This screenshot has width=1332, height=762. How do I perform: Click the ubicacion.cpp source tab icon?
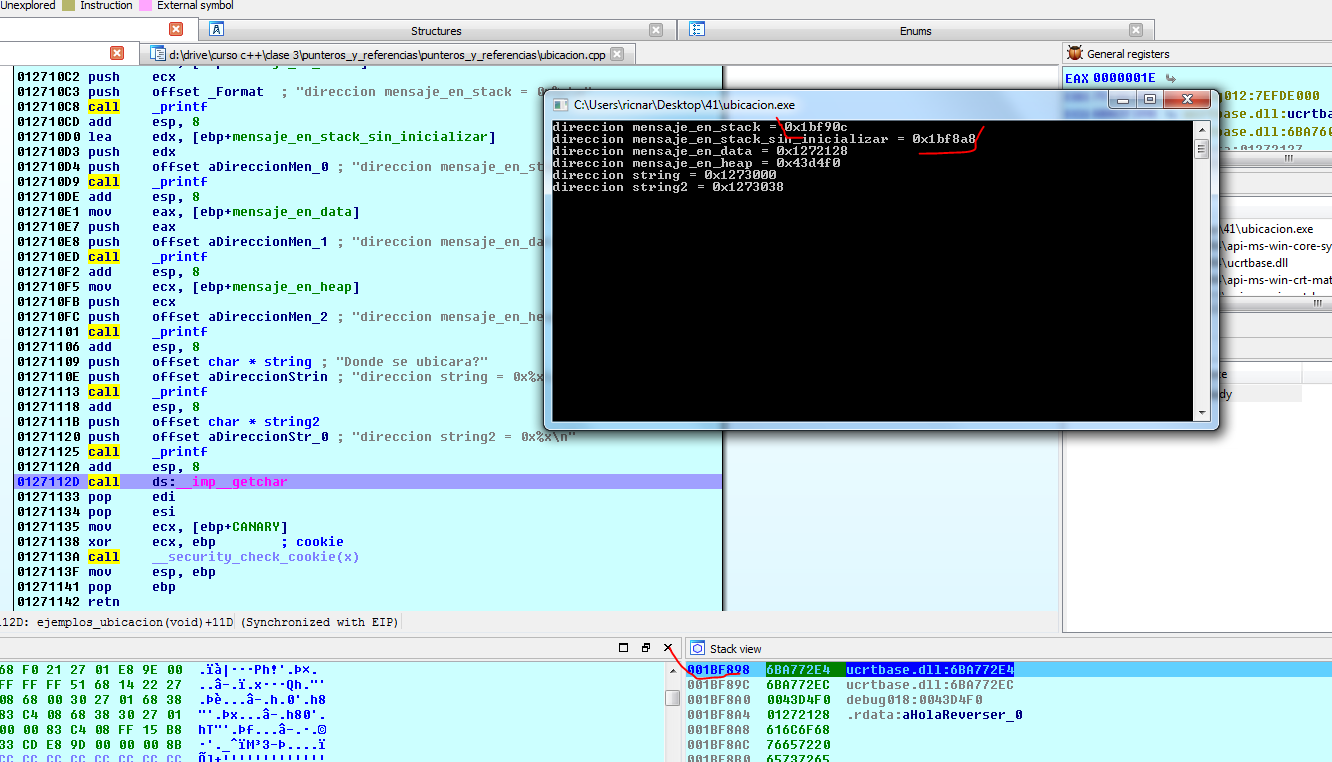(x=158, y=54)
